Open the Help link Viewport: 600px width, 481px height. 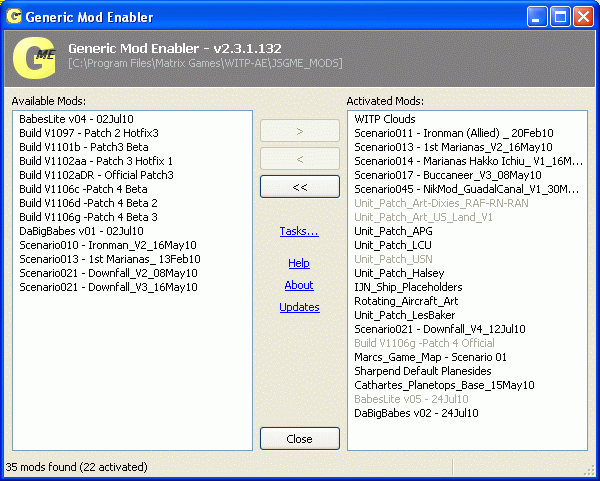click(299, 263)
